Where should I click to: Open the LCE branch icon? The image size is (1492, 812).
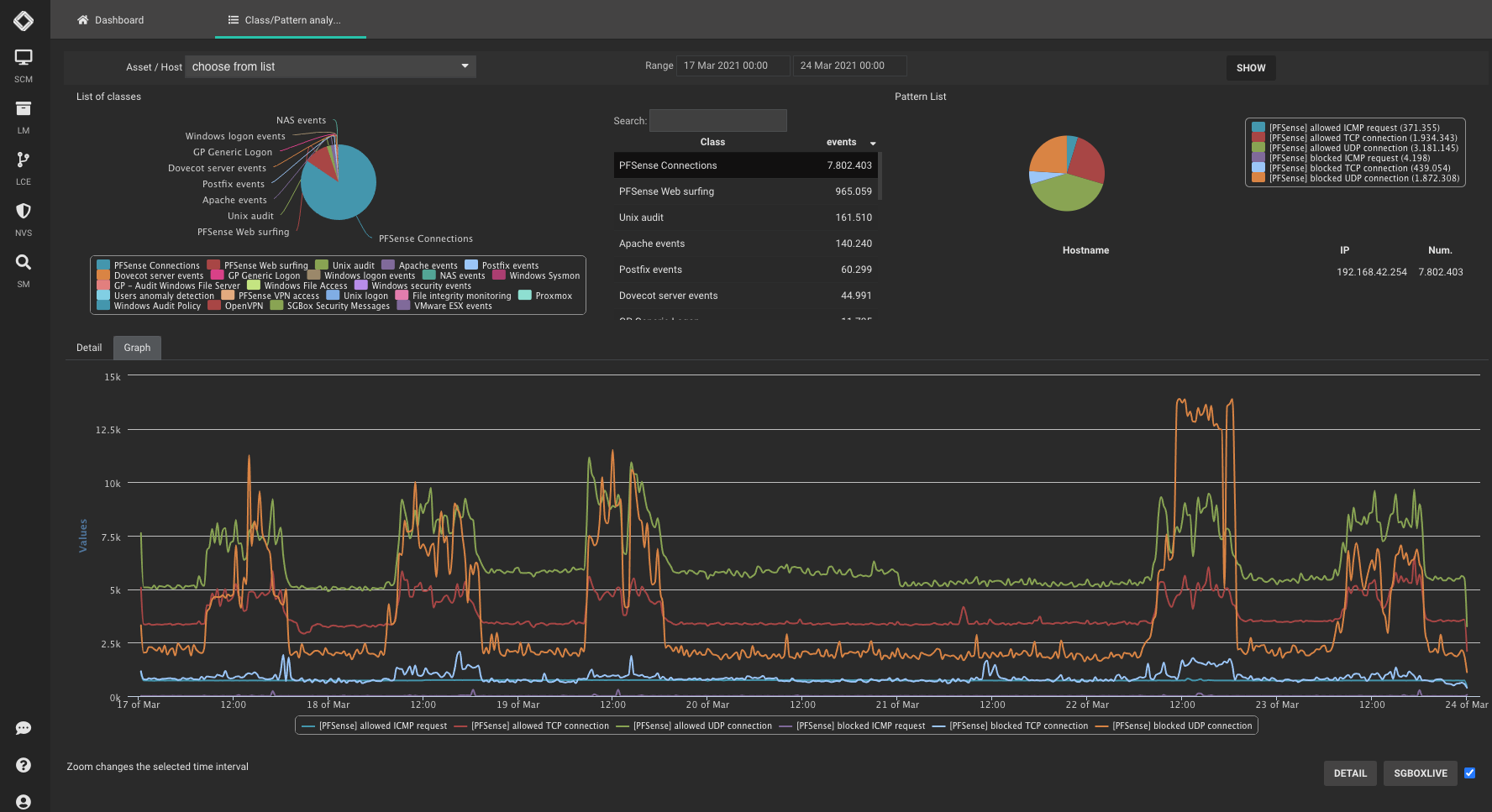coord(24,160)
